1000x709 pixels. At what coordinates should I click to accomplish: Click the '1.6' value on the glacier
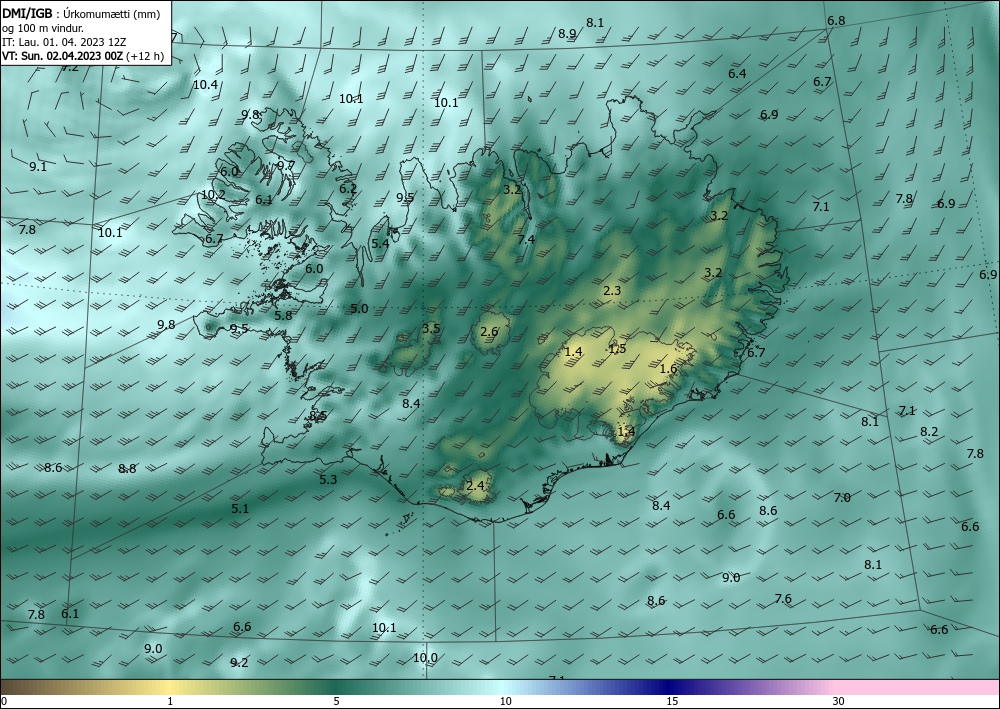pyautogui.click(x=668, y=369)
